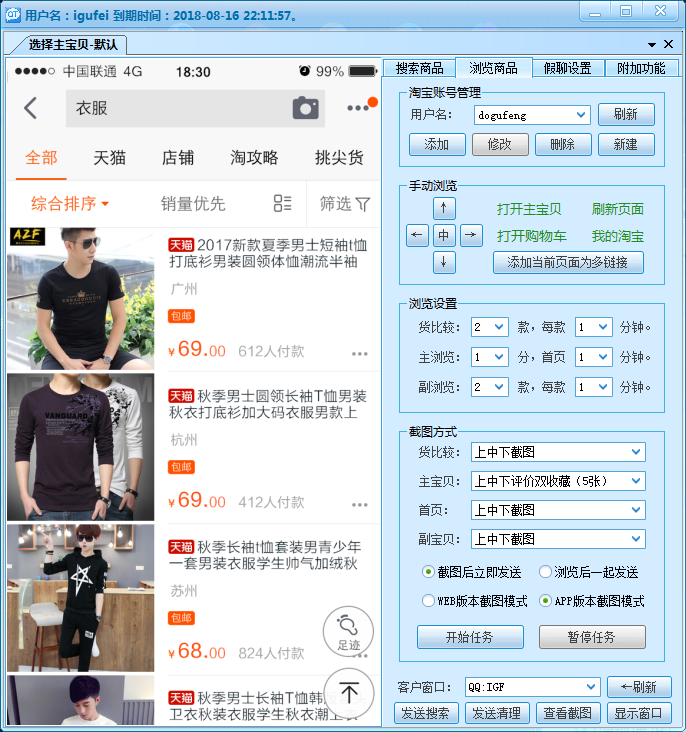Open 副浏览 款 count dropdown
The width and height of the screenshot is (686, 732).
[499, 387]
